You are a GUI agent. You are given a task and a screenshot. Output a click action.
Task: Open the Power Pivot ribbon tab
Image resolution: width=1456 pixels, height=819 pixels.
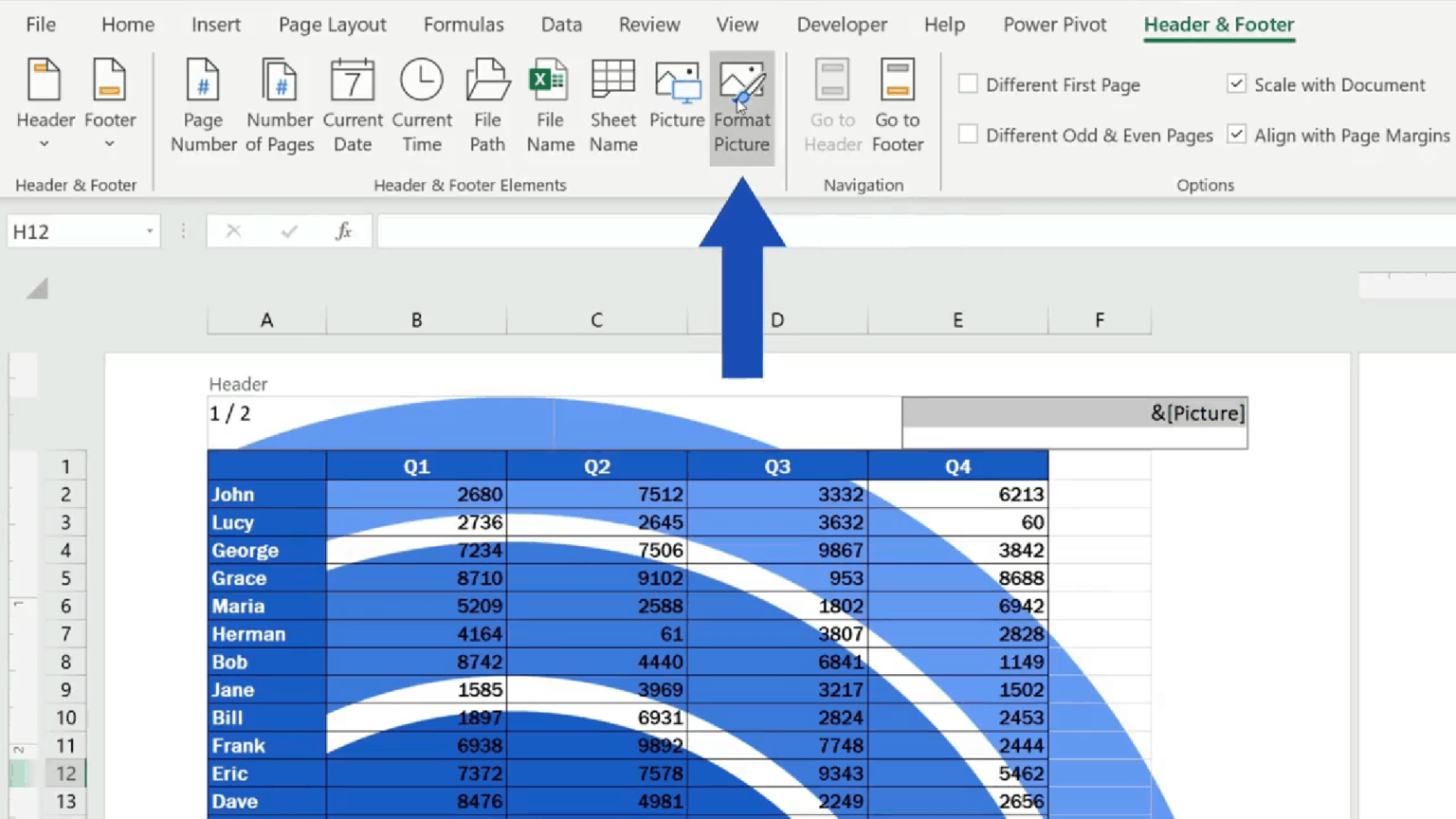click(1054, 25)
